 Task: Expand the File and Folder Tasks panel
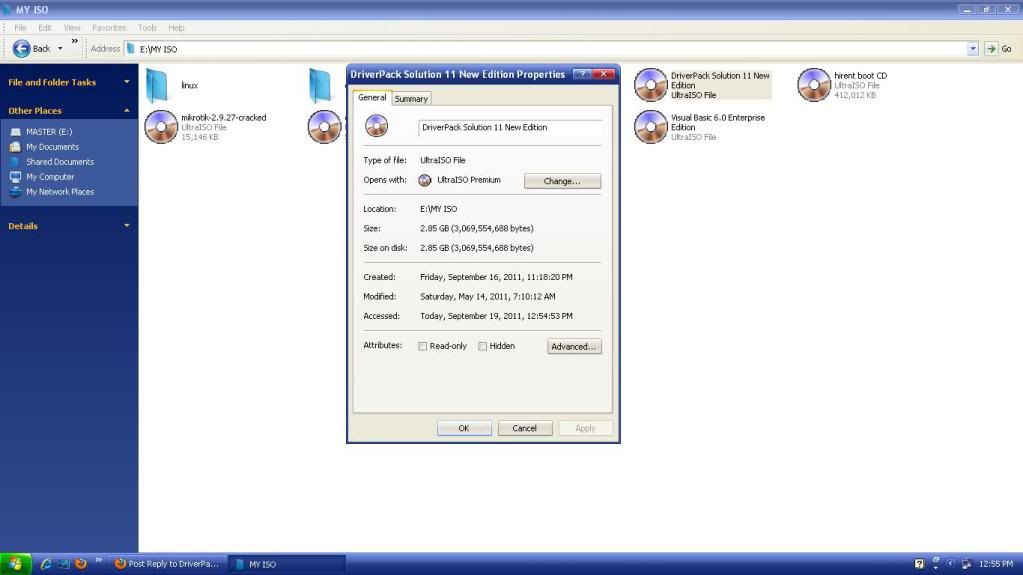127,82
